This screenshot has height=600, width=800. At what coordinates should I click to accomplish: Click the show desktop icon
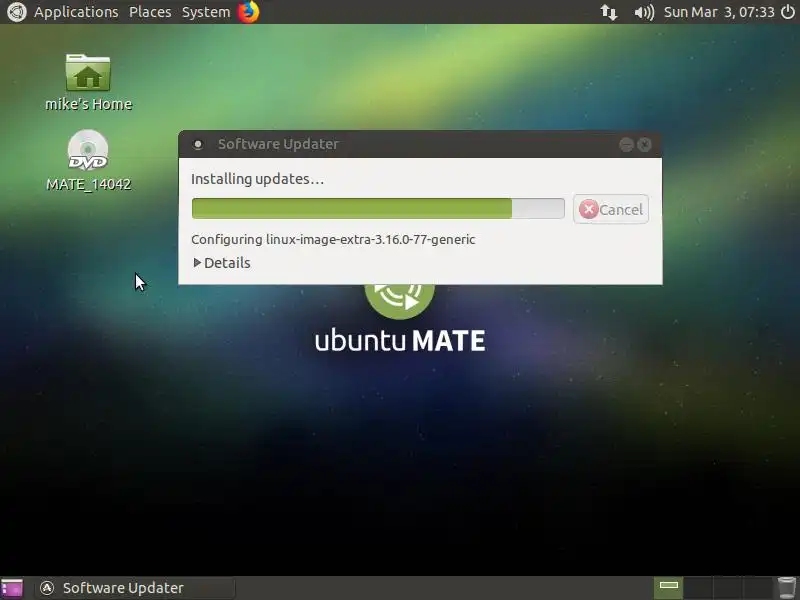point(12,588)
